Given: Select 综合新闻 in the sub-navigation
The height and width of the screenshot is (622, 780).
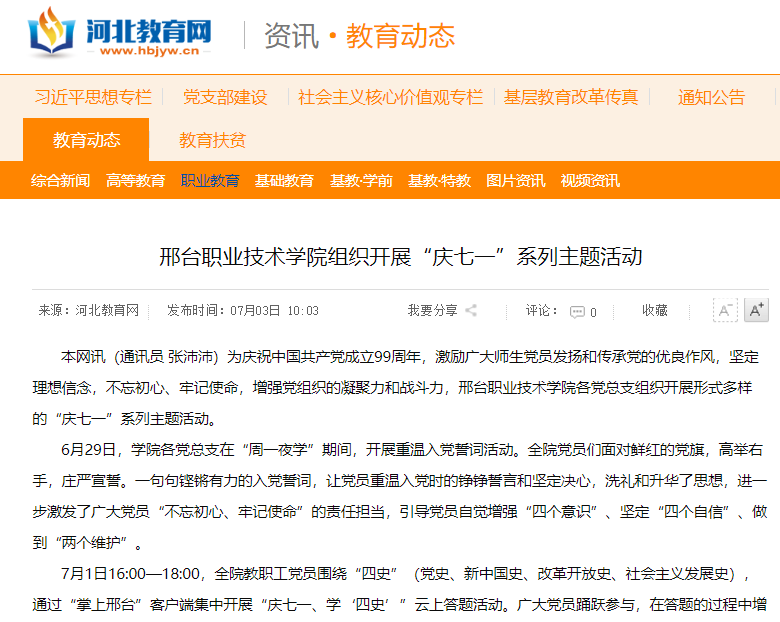Looking at the screenshot, I should pyautogui.click(x=60, y=181).
